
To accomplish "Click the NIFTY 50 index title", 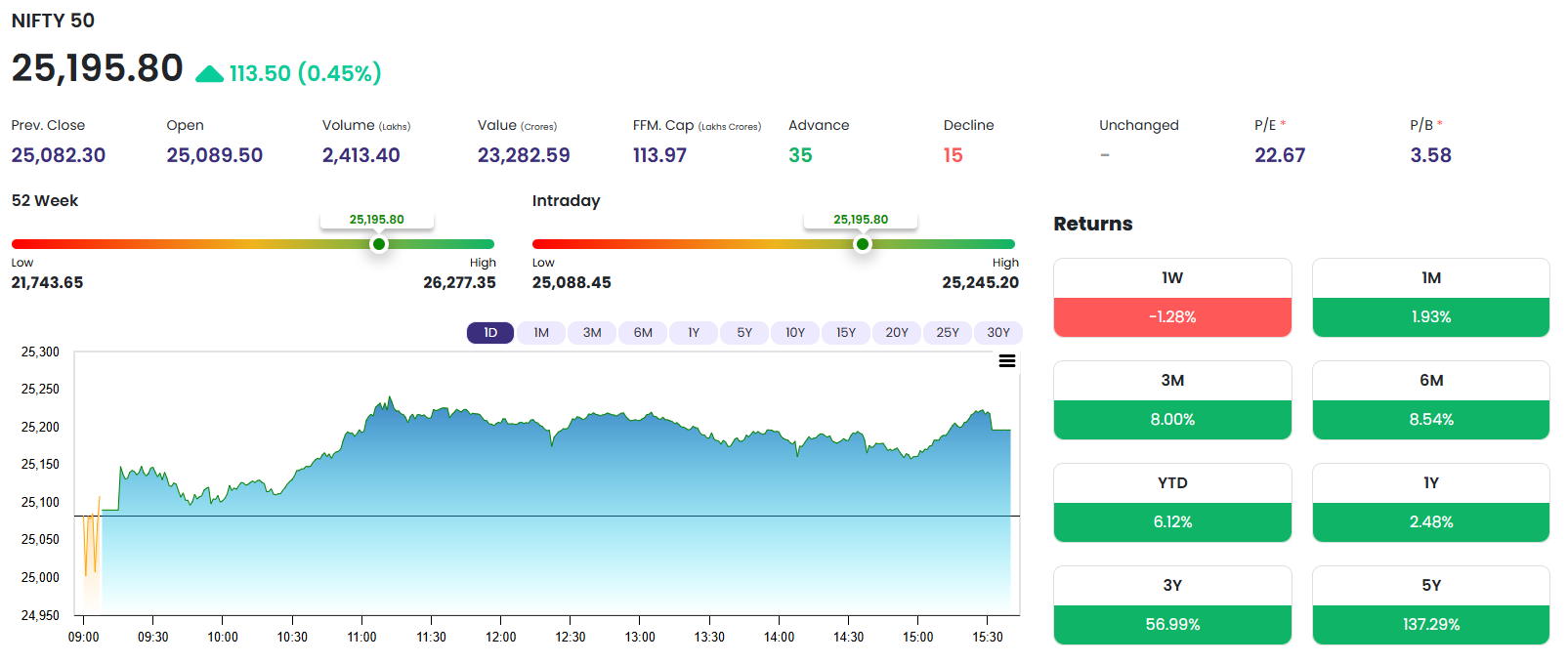I will coord(53,21).
